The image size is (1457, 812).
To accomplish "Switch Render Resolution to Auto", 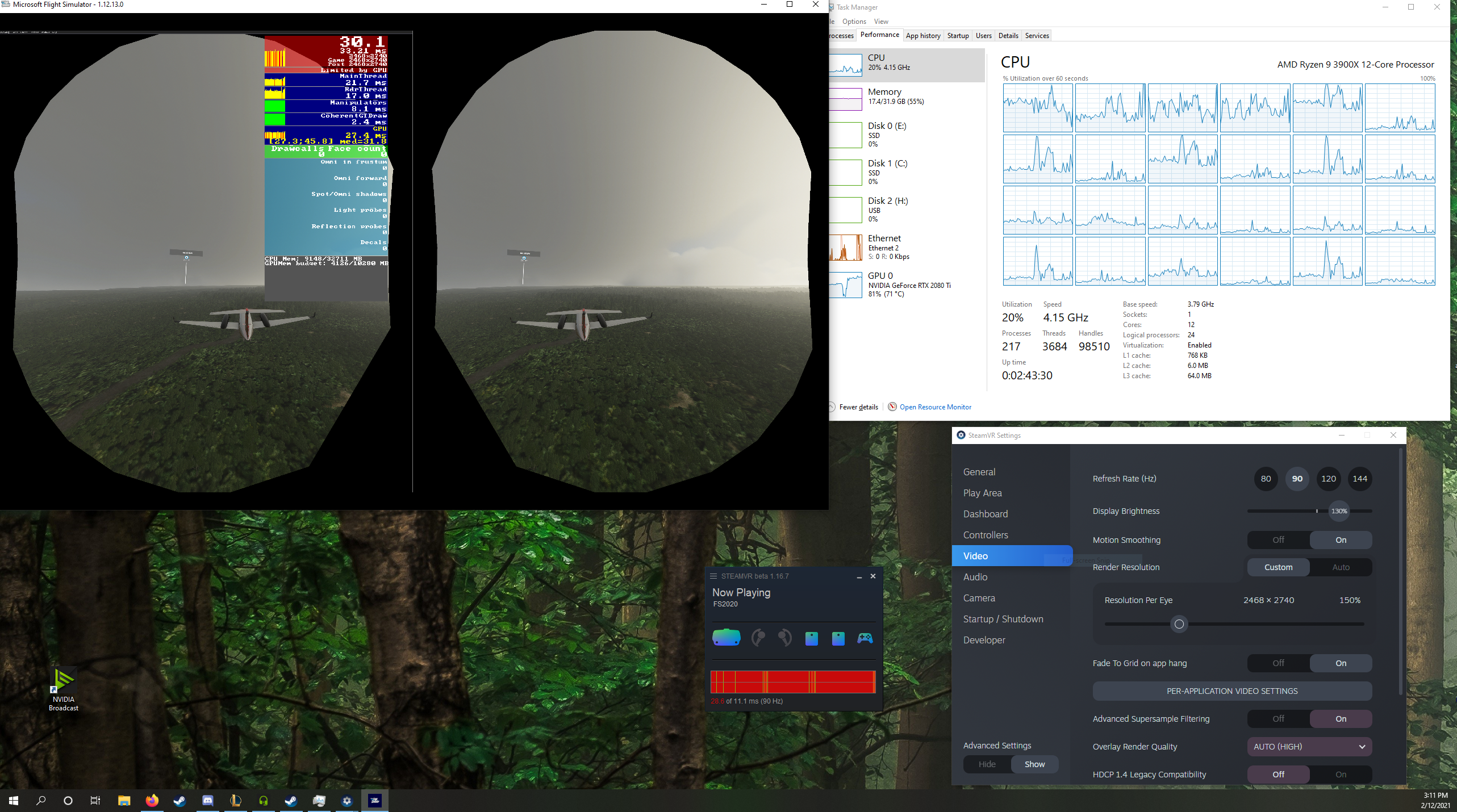I will 1341,567.
